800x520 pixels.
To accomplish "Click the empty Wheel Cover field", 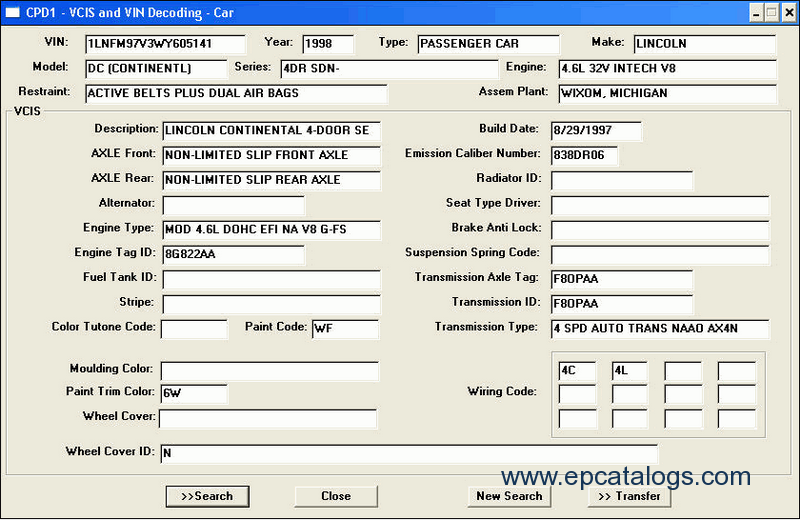I will coord(268,418).
